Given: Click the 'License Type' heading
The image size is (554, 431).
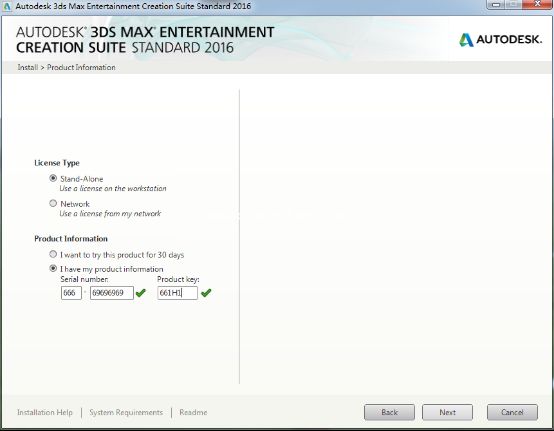Looking at the screenshot, I should (x=57, y=163).
